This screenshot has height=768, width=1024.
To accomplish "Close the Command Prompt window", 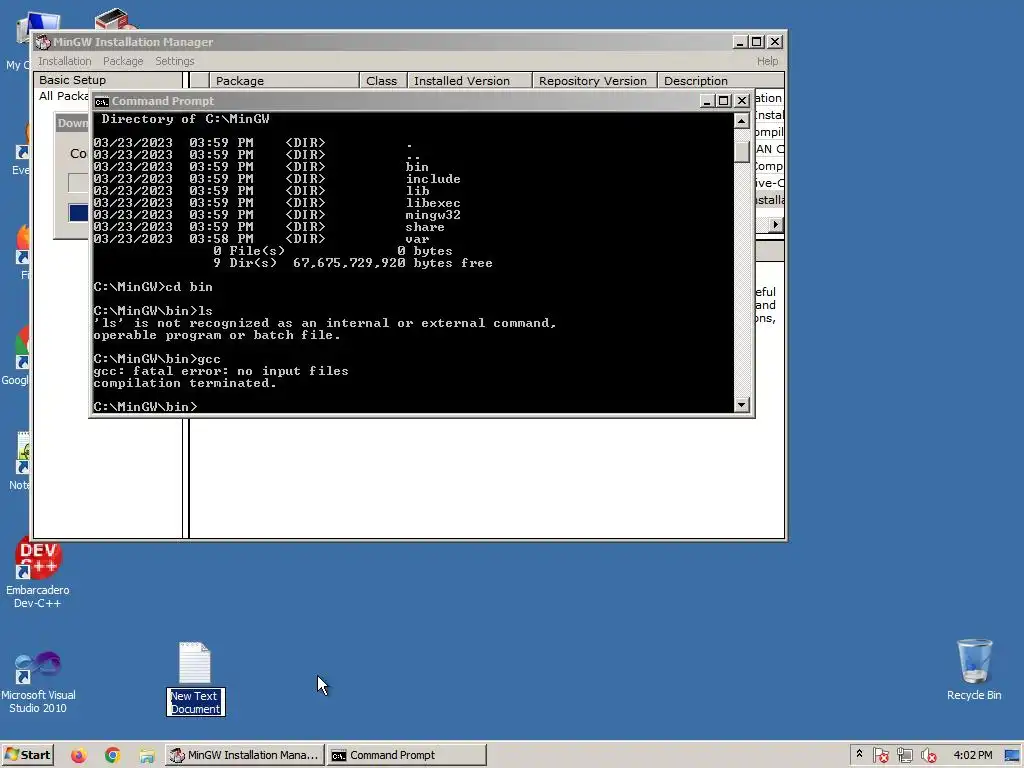I will point(742,101).
